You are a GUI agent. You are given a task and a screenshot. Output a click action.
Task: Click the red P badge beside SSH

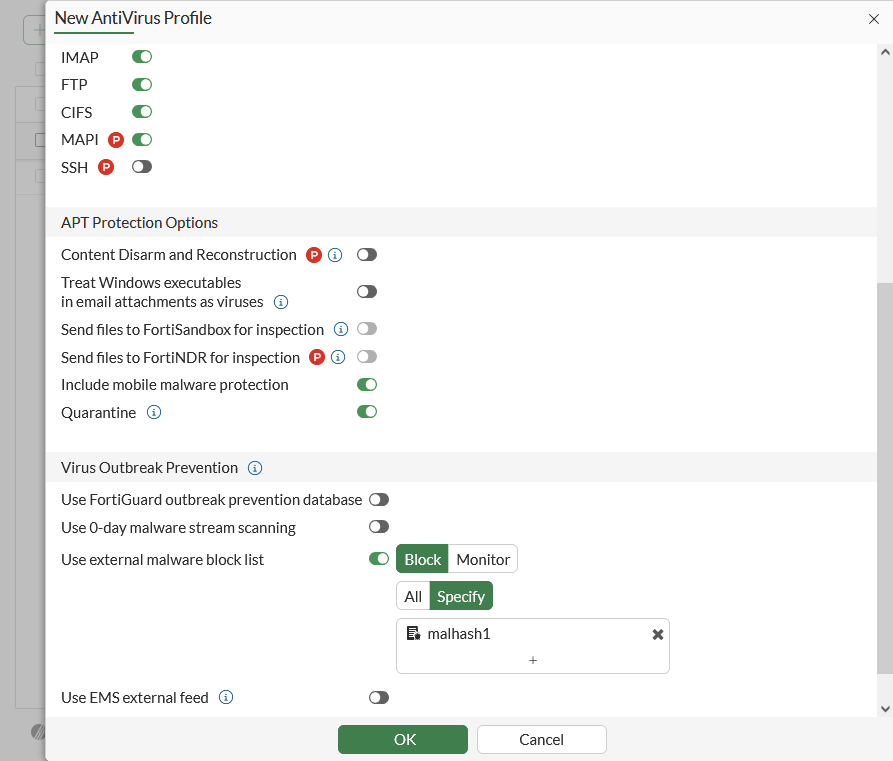tap(106, 167)
